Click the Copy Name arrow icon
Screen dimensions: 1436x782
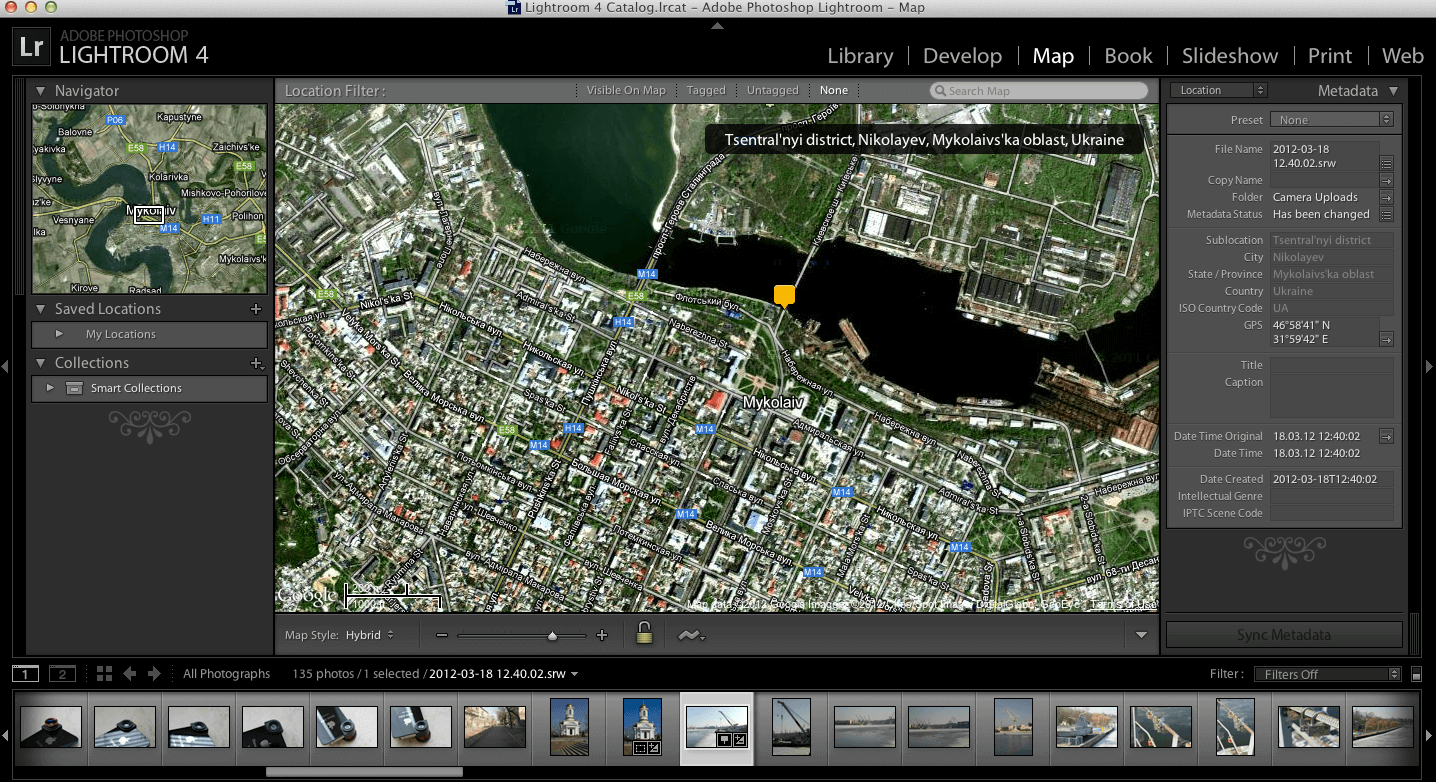tap(1386, 180)
